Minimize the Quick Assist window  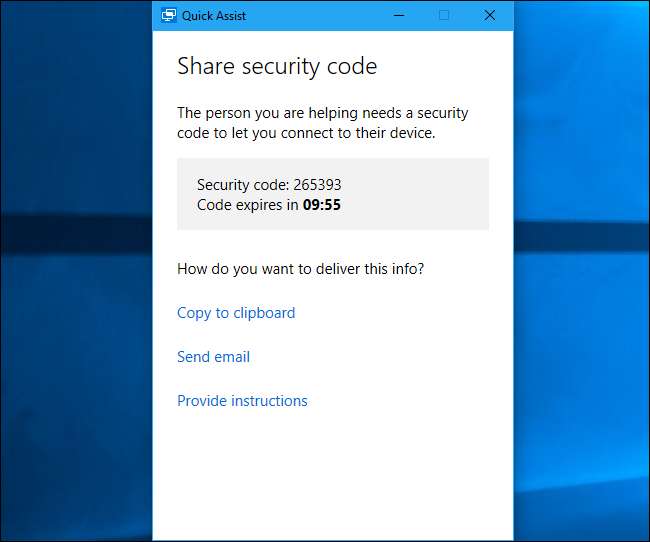coord(399,16)
